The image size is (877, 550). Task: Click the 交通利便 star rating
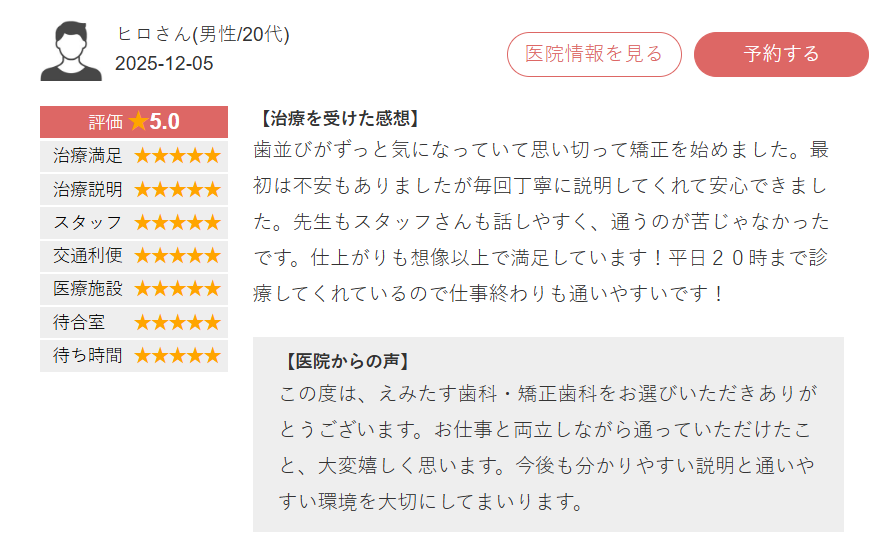pyautogui.click(x=177, y=255)
